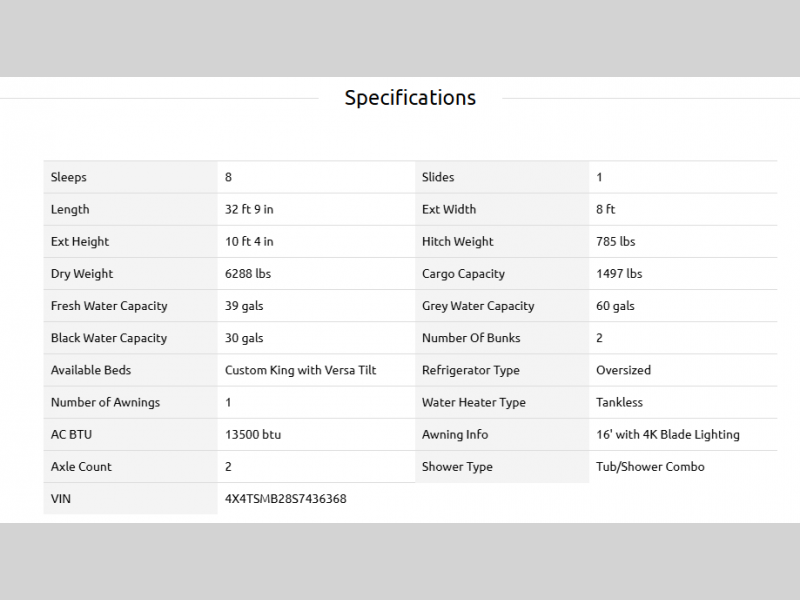Click the Specifications heading

tap(410, 98)
